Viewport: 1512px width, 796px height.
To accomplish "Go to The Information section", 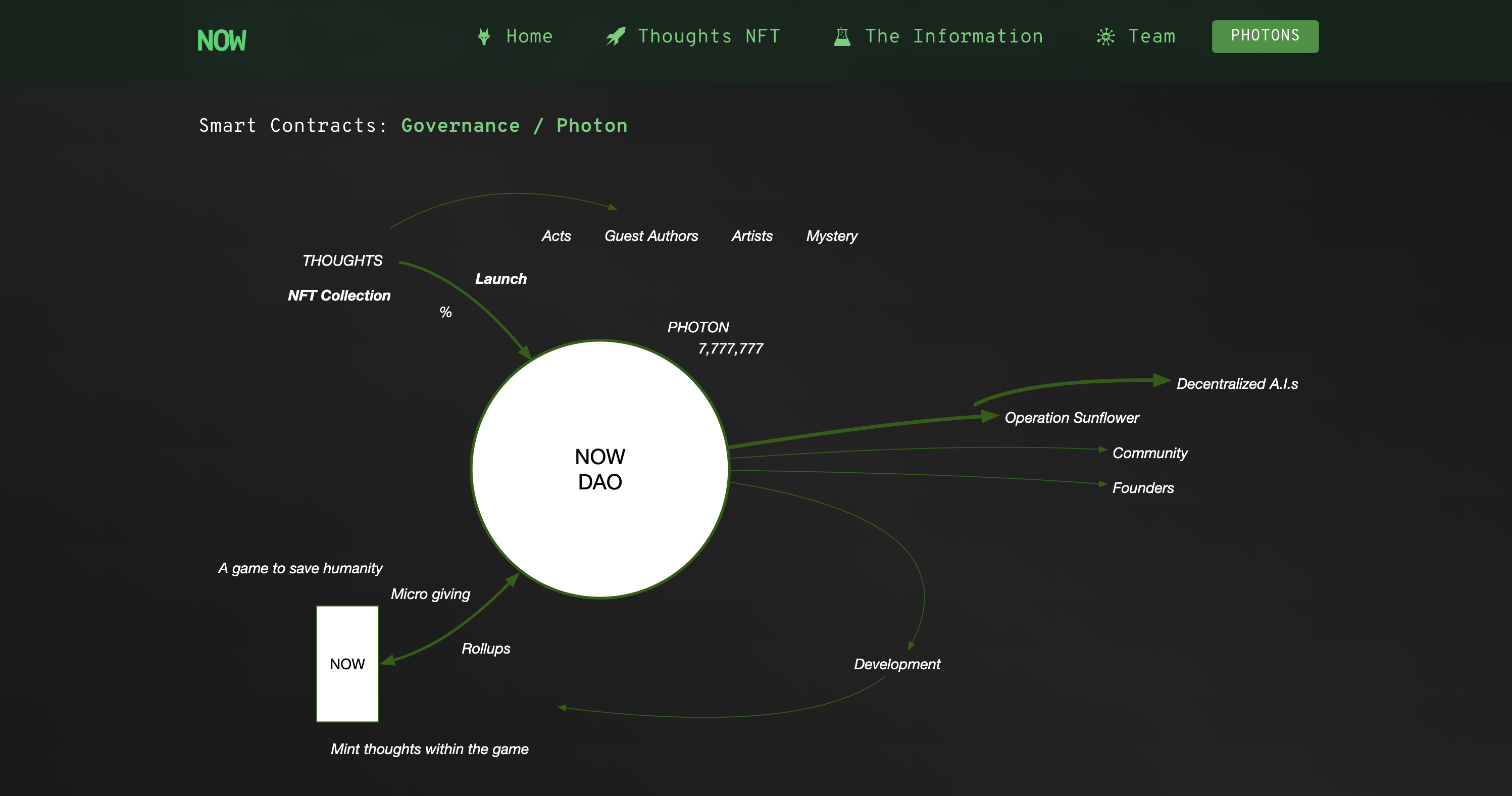I will pos(954,36).
